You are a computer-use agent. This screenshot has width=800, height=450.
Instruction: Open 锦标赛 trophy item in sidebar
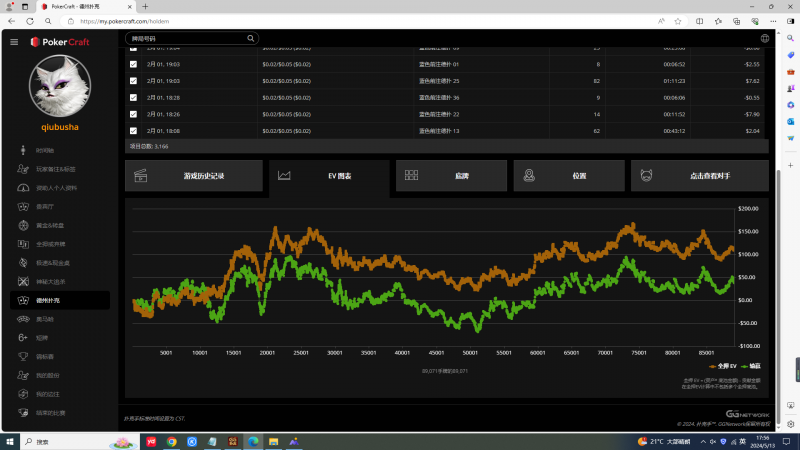click(45, 356)
